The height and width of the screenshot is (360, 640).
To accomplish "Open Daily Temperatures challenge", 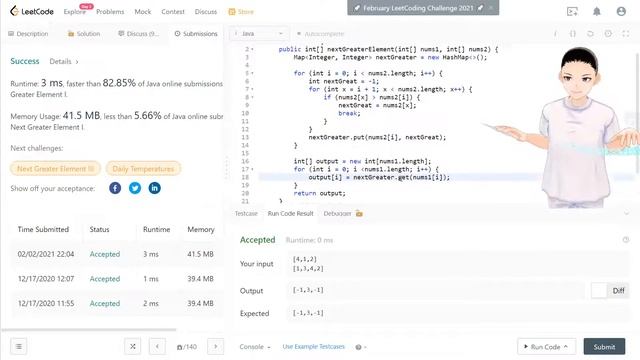I will click(x=143, y=169).
